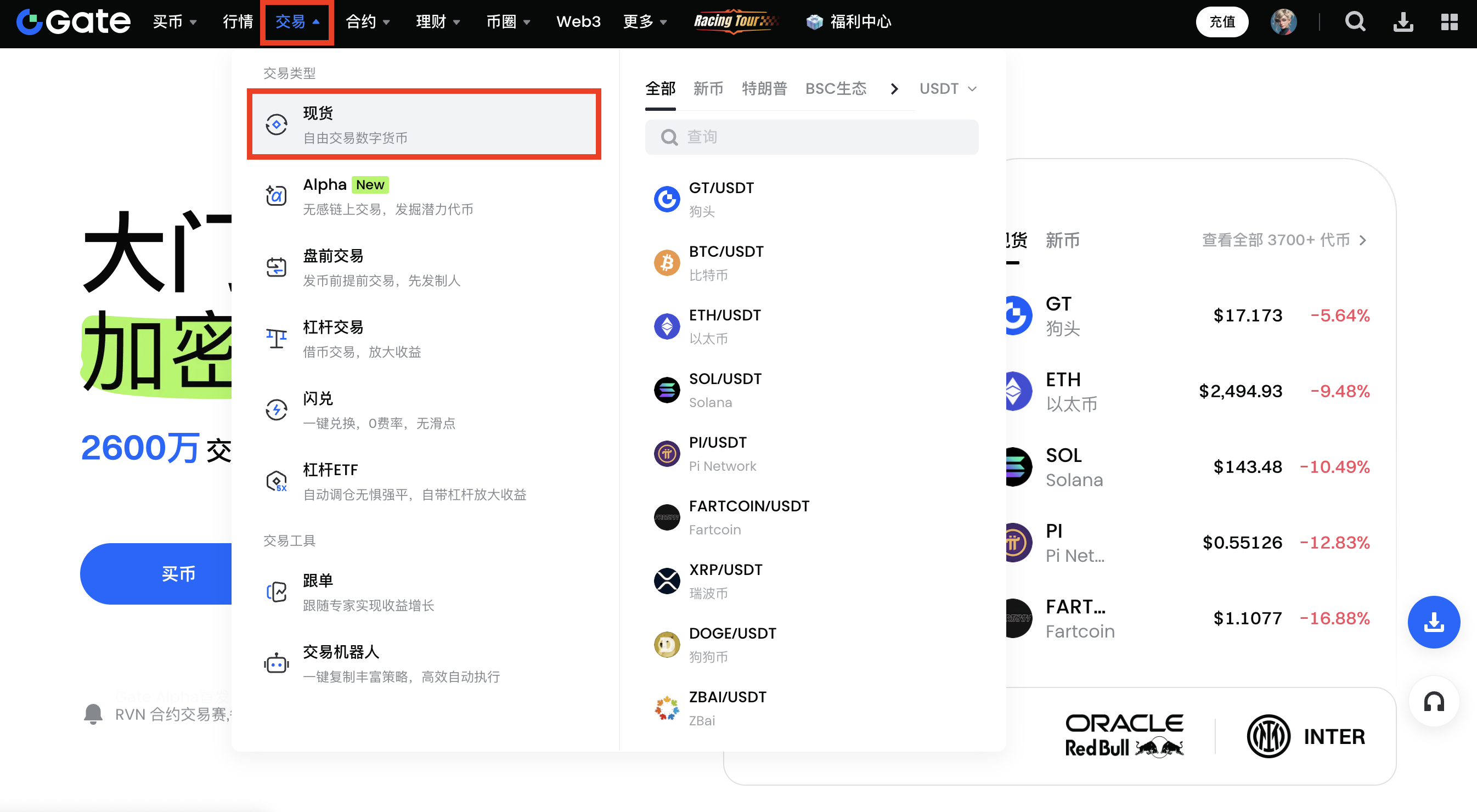Click the user avatar icon
Screen dimensions: 1477x812
(x=1283, y=22)
